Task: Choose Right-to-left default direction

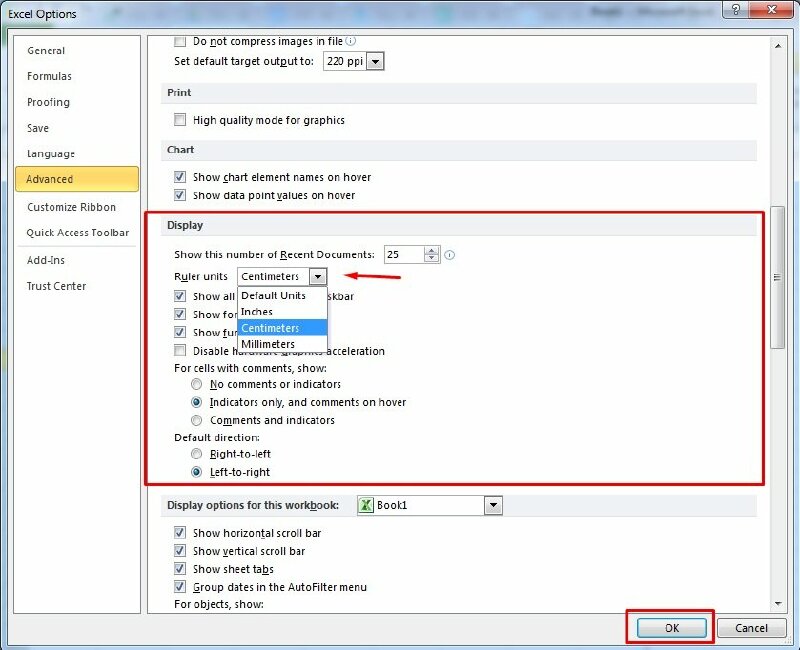Action: tap(197, 454)
